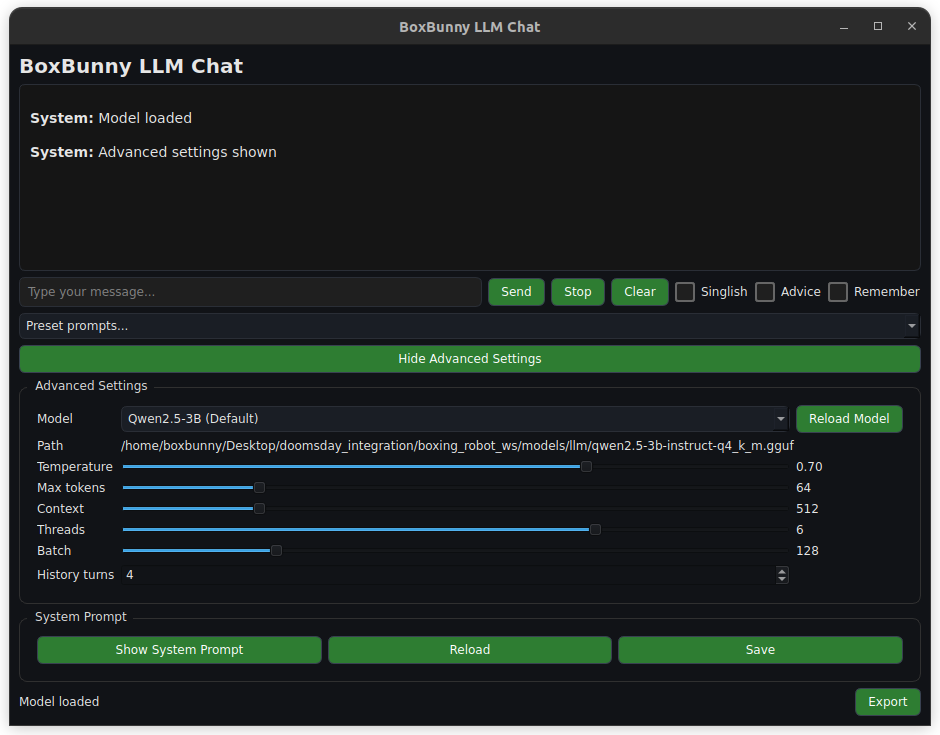This screenshot has height=735, width=940.
Task: Click the Threads slider handle
Action: 595,530
